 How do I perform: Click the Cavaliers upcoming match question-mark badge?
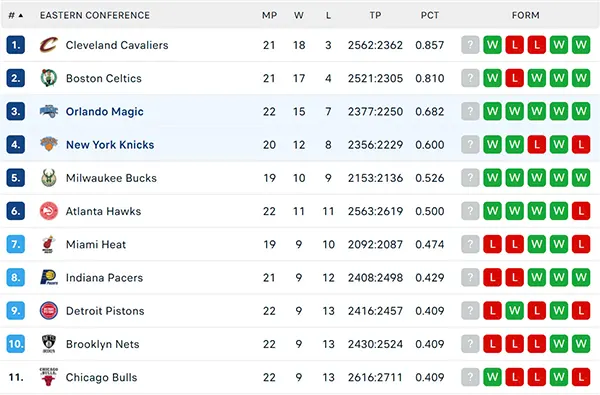click(470, 45)
